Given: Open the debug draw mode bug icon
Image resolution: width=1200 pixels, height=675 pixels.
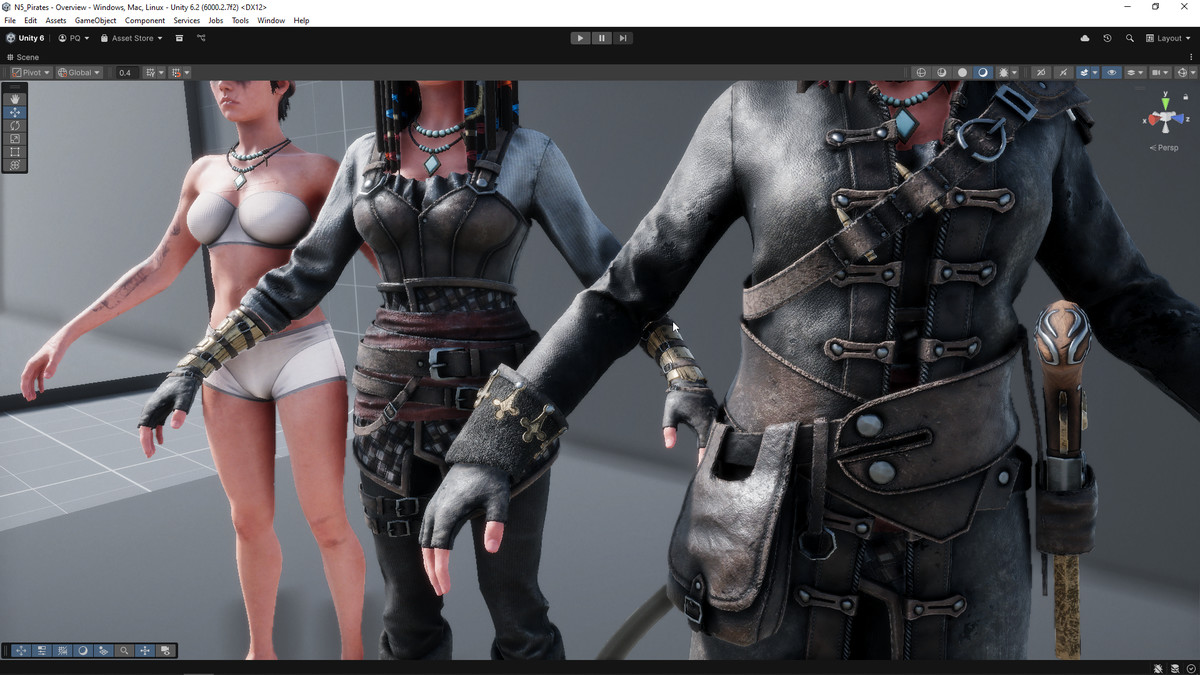Looking at the screenshot, I should (1004, 73).
